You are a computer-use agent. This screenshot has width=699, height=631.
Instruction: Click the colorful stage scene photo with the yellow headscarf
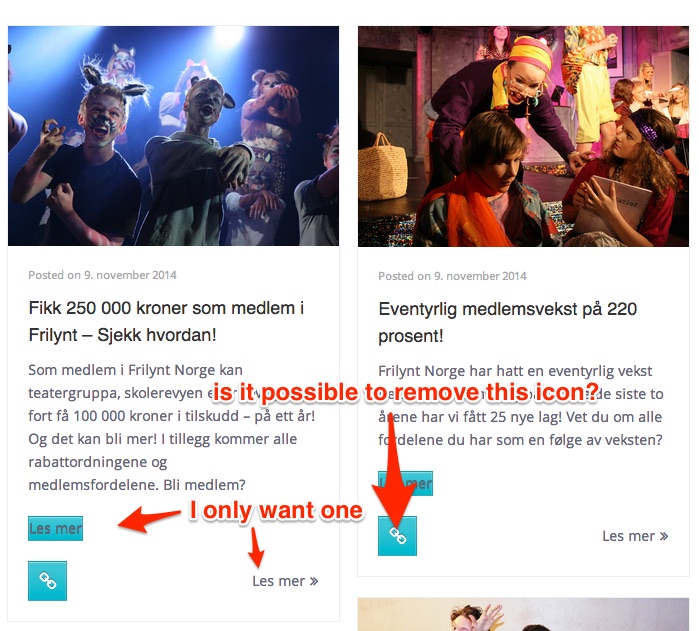pyautogui.click(x=523, y=136)
